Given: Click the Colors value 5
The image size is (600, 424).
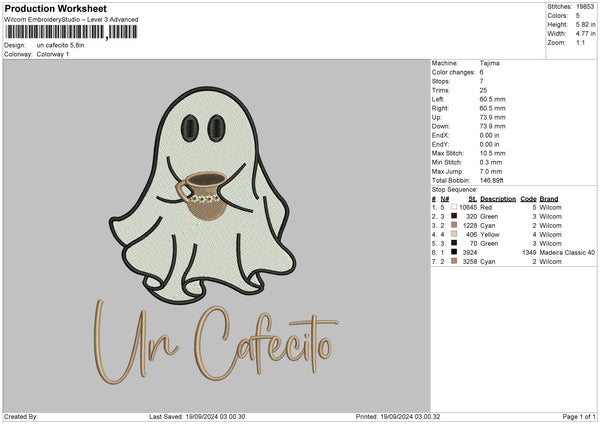Looking at the screenshot, I should click(x=578, y=16).
